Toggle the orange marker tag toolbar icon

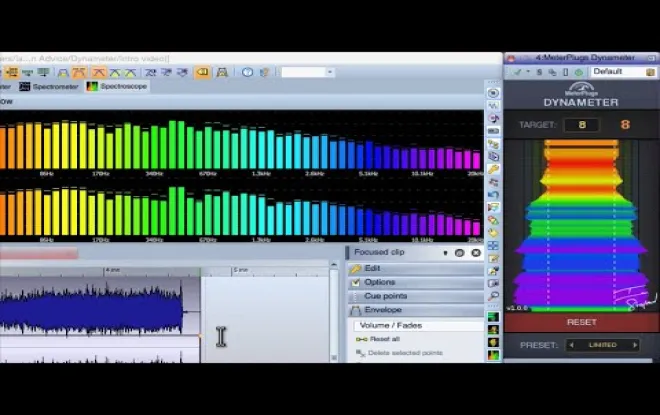202,72
